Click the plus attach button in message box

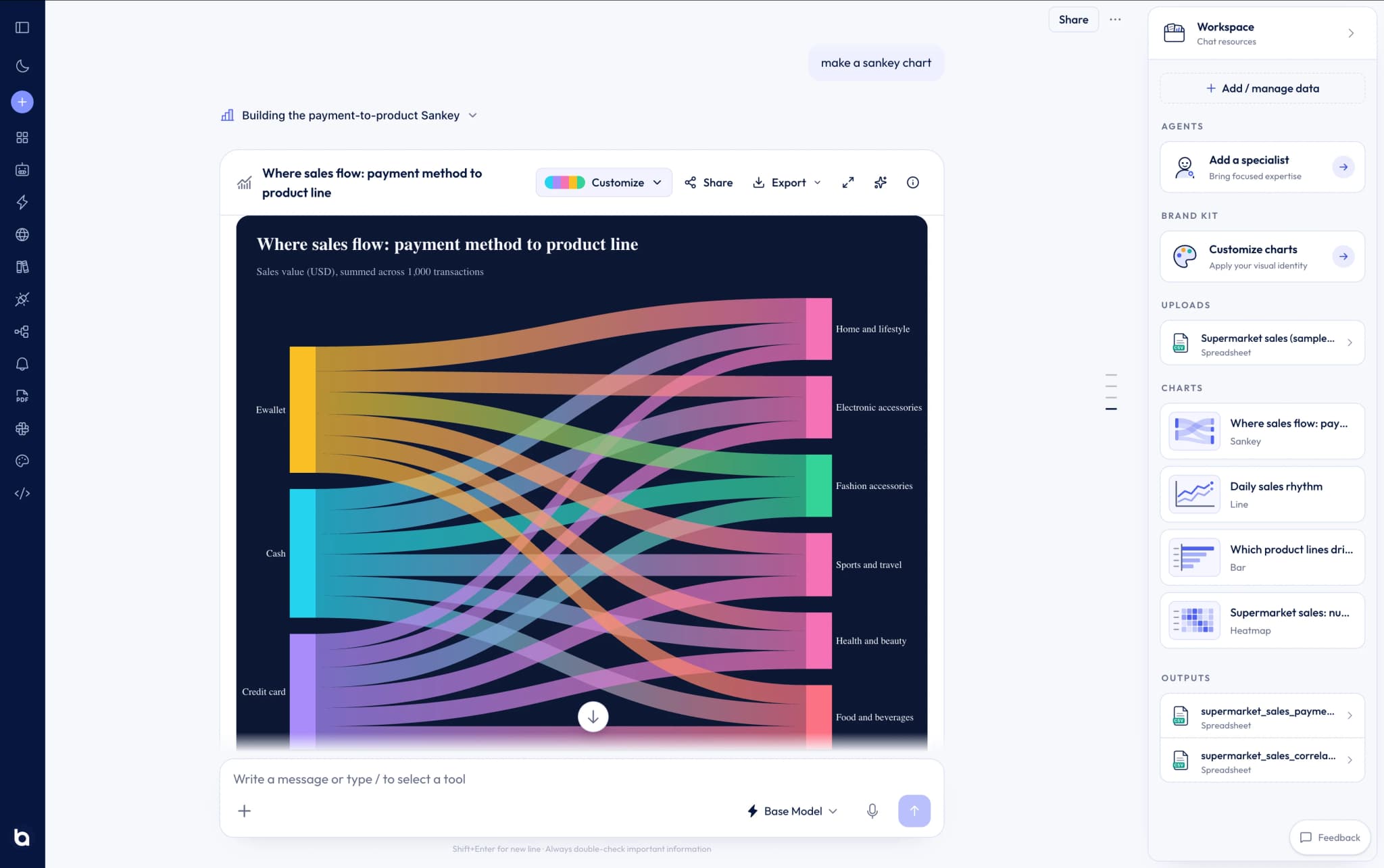click(x=245, y=811)
